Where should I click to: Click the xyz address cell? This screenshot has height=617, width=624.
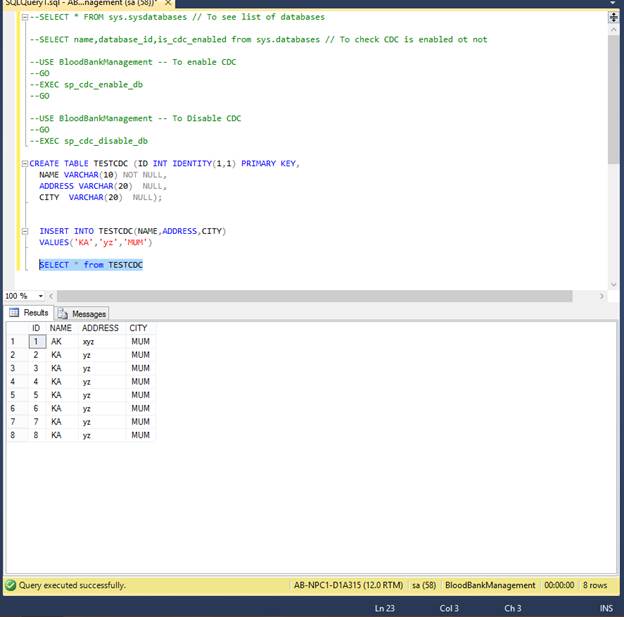(x=89, y=341)
